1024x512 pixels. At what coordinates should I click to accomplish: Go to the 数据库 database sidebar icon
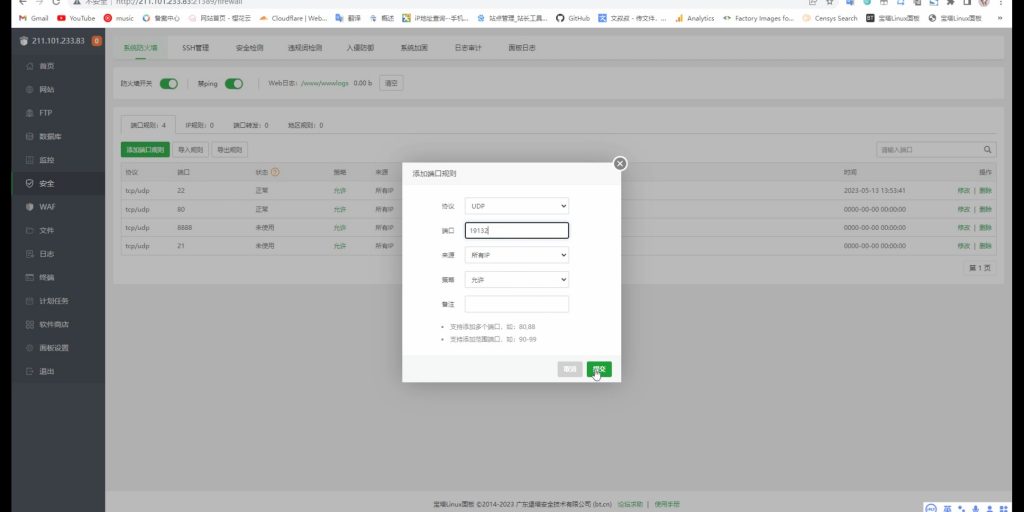[x=30, y=136]
